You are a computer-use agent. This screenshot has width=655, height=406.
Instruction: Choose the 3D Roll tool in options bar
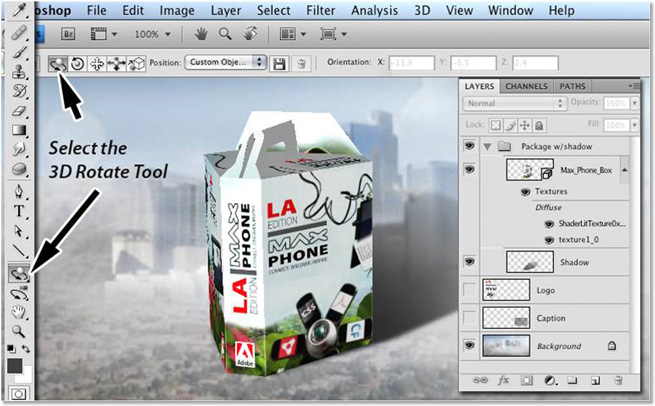[x=77, y=63]
